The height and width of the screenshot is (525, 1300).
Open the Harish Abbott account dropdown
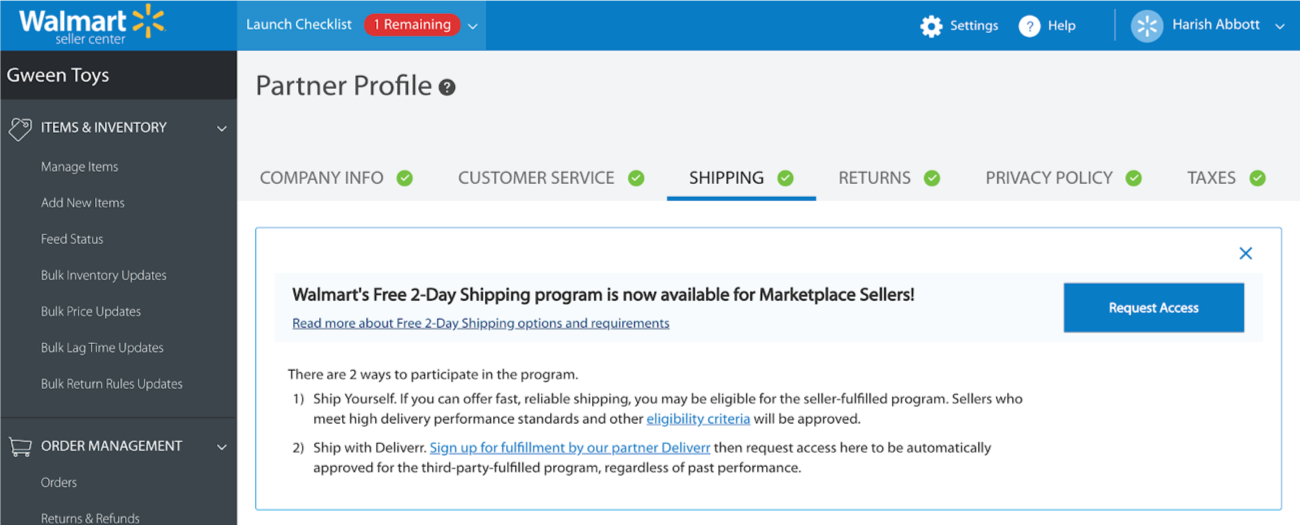[1279, 27]
